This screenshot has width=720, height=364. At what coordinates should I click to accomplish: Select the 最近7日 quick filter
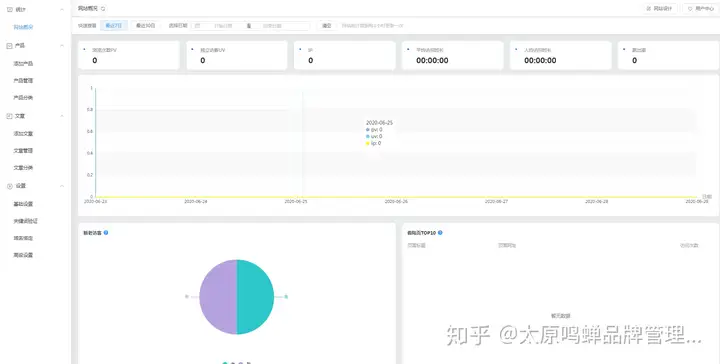pos(113,26)
